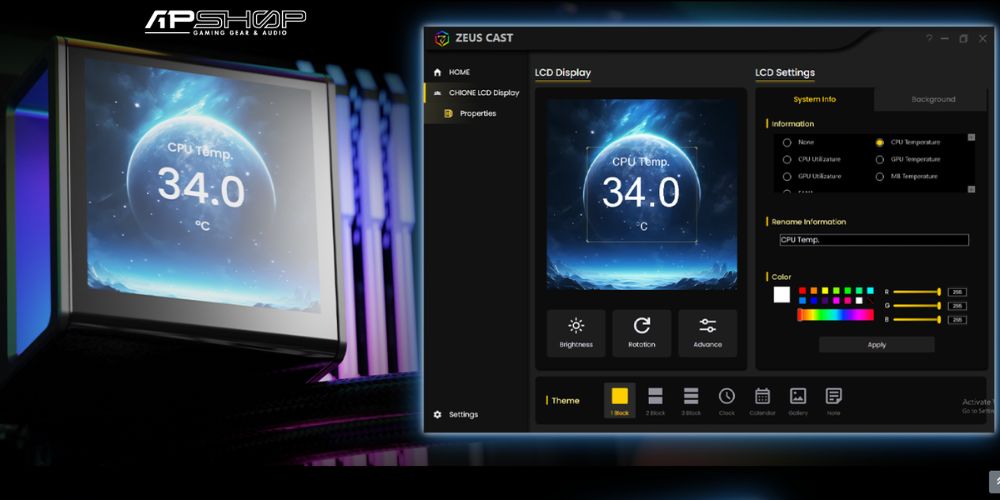Open the Note theme
Viewport: 1000px width, 500px height.
tap(834, 400)
